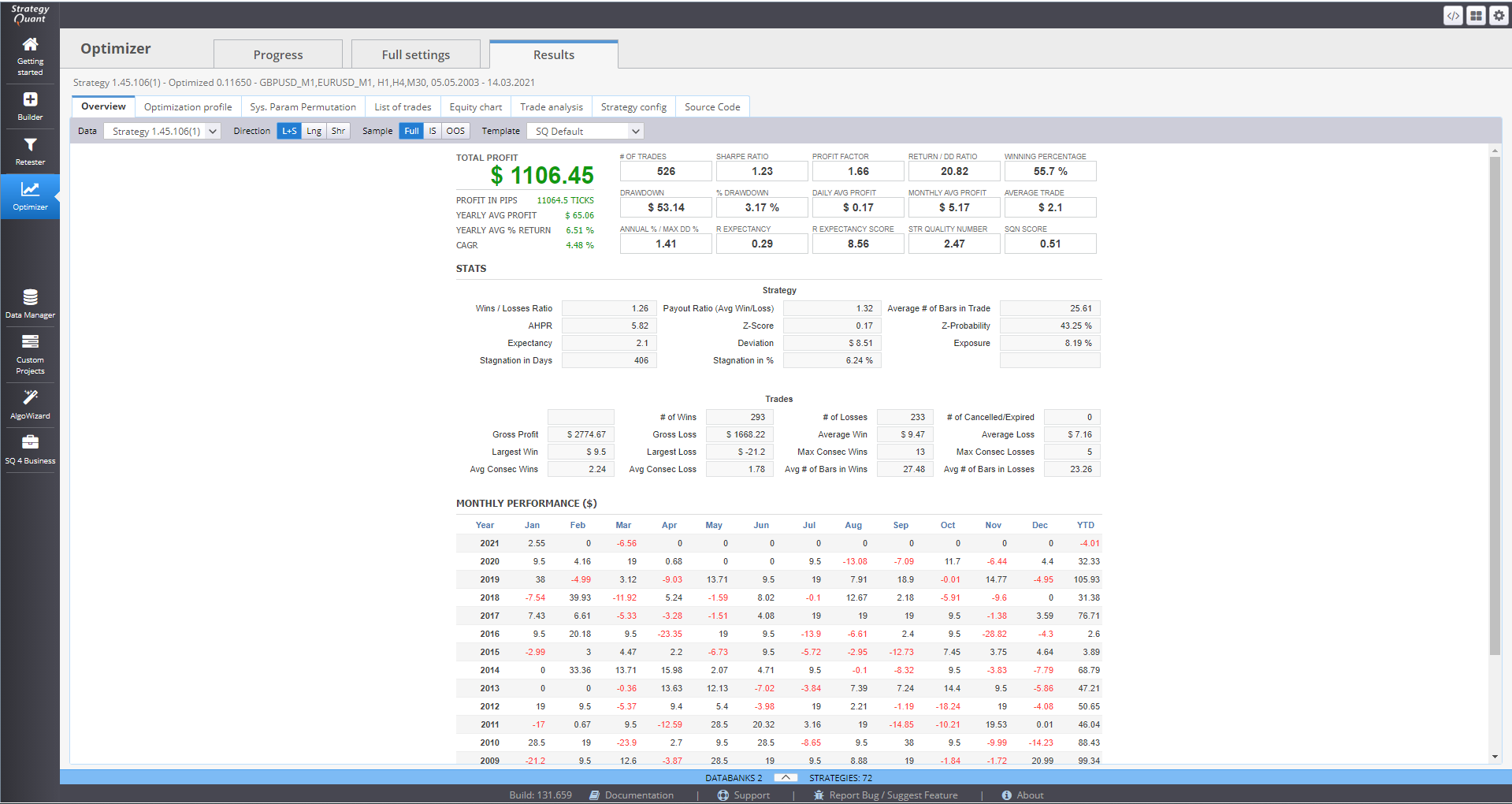Click the # of trades value 526
The width and height of the screenshot is (1512, 804).
666,171
